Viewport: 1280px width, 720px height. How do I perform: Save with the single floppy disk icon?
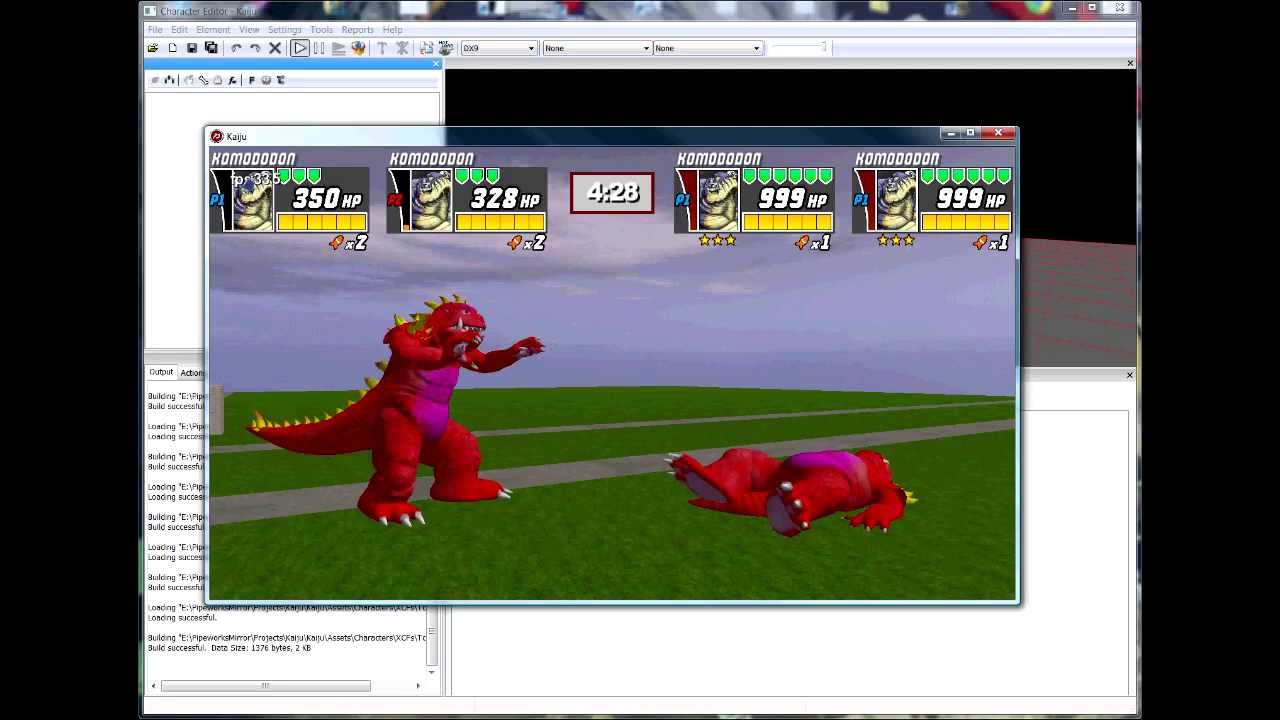coord(192,48)
